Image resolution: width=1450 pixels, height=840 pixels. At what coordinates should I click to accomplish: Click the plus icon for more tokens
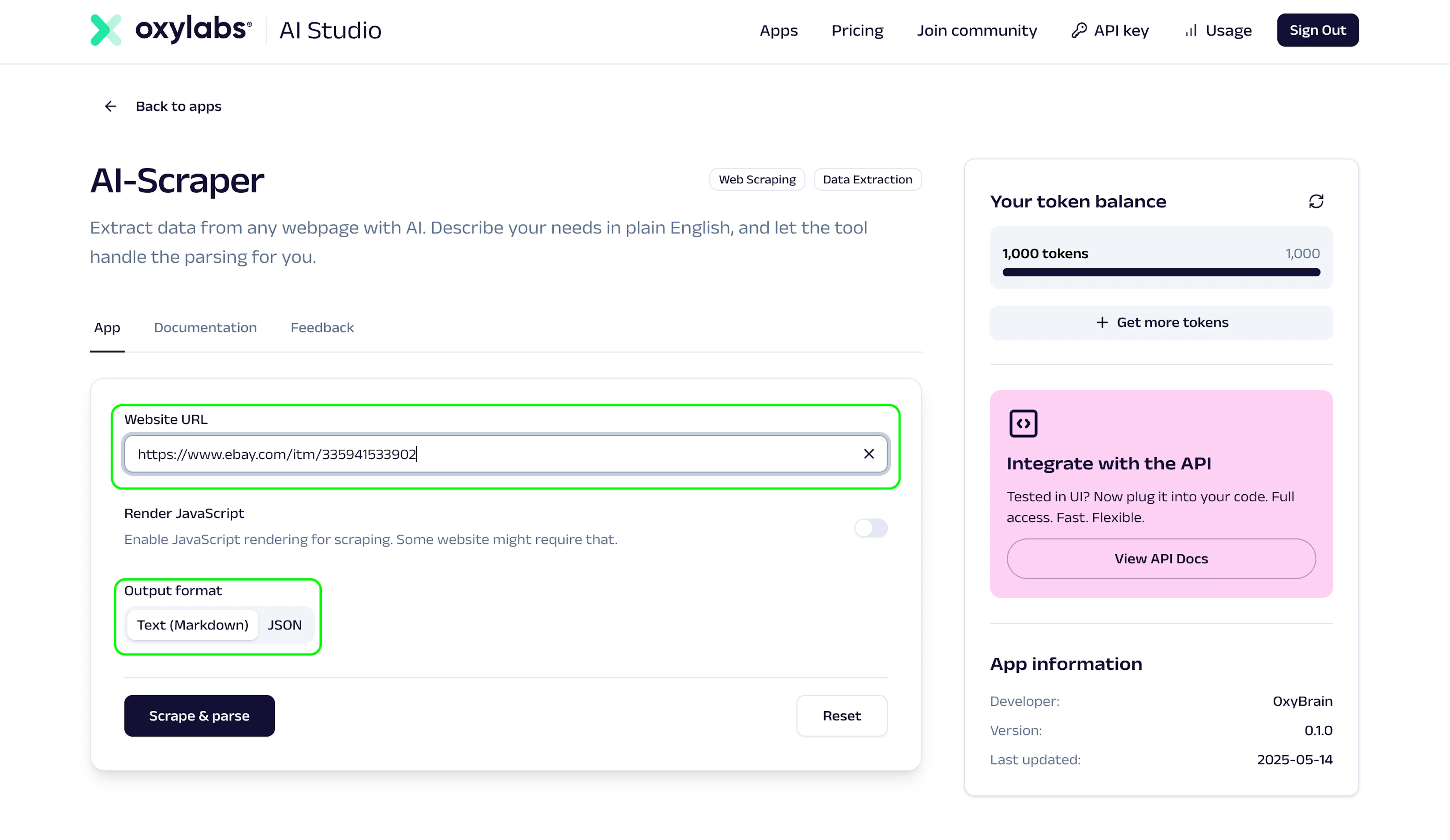click(x=1101, y=322)
